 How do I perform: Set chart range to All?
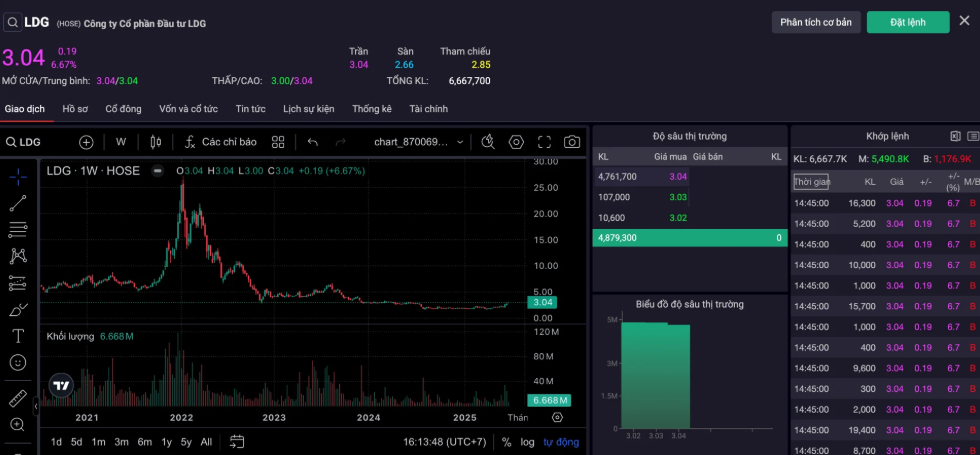pos(206,442)
